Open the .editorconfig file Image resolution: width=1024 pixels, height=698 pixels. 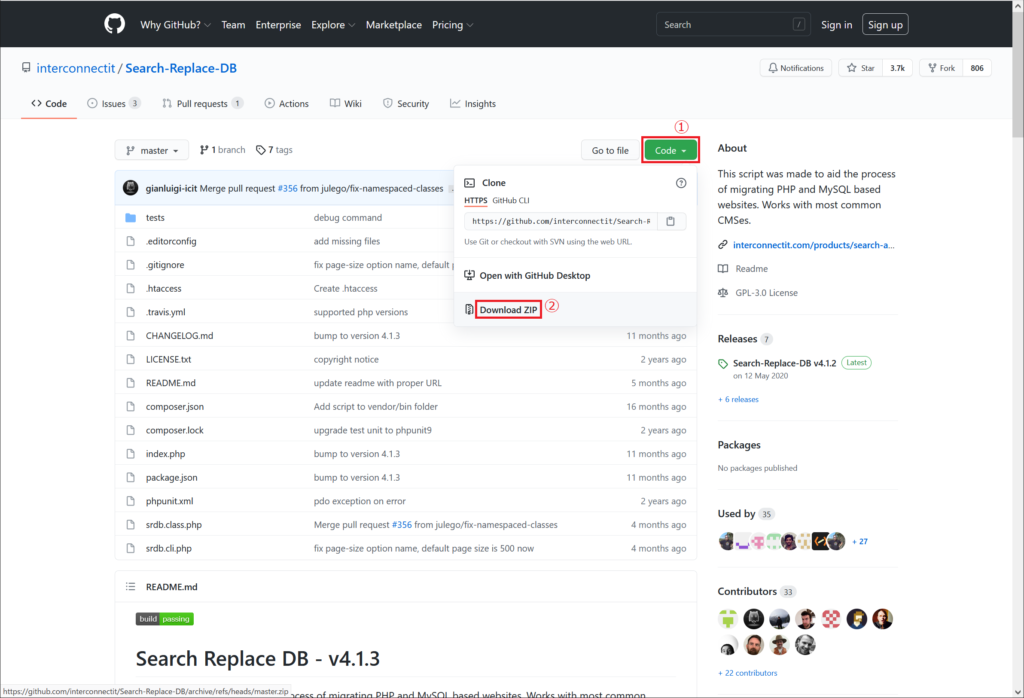(x=171, y=241)
